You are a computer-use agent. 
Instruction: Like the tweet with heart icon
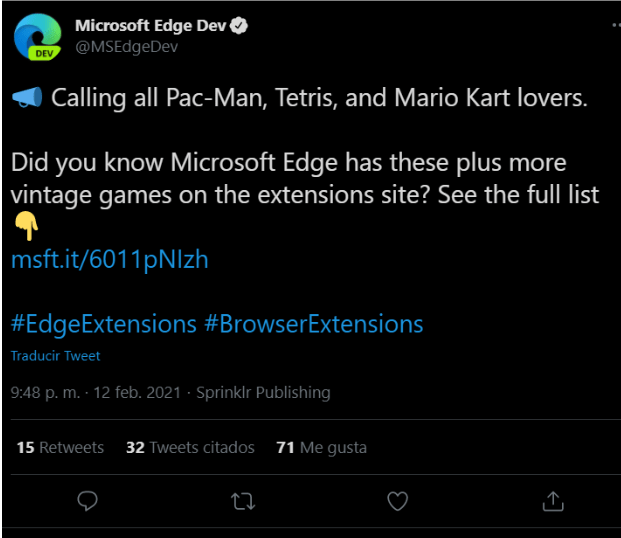[x=398, y=499]
